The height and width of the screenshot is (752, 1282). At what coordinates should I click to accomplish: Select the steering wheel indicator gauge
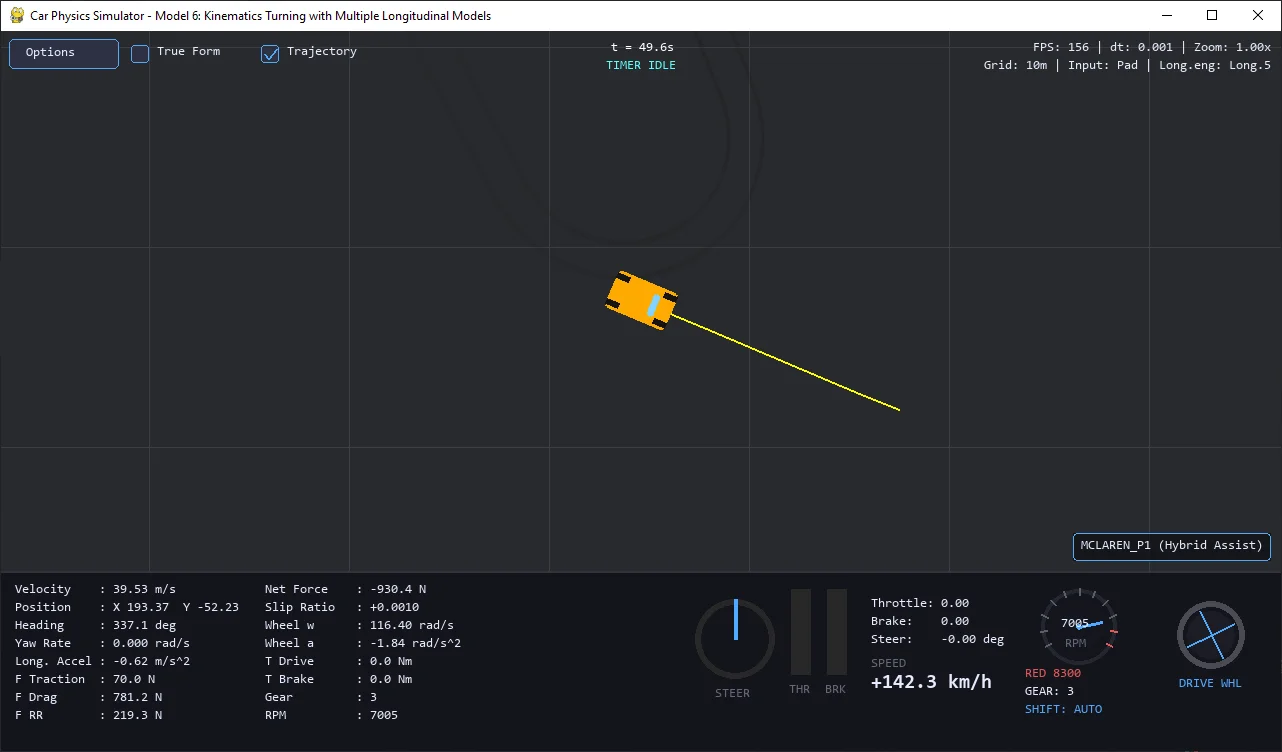[x=734, y=638]
